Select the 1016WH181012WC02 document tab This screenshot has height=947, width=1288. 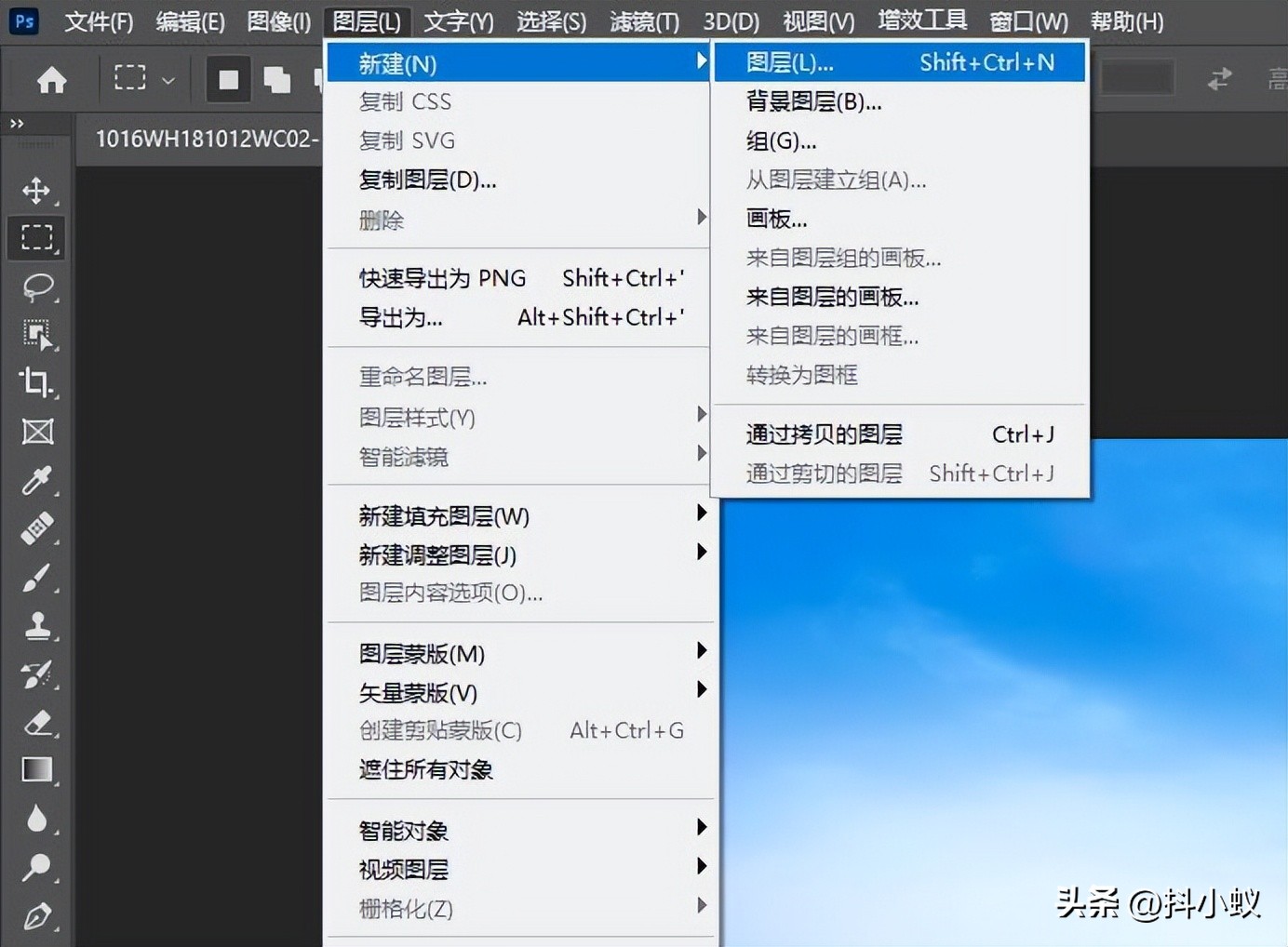(207, 140)
